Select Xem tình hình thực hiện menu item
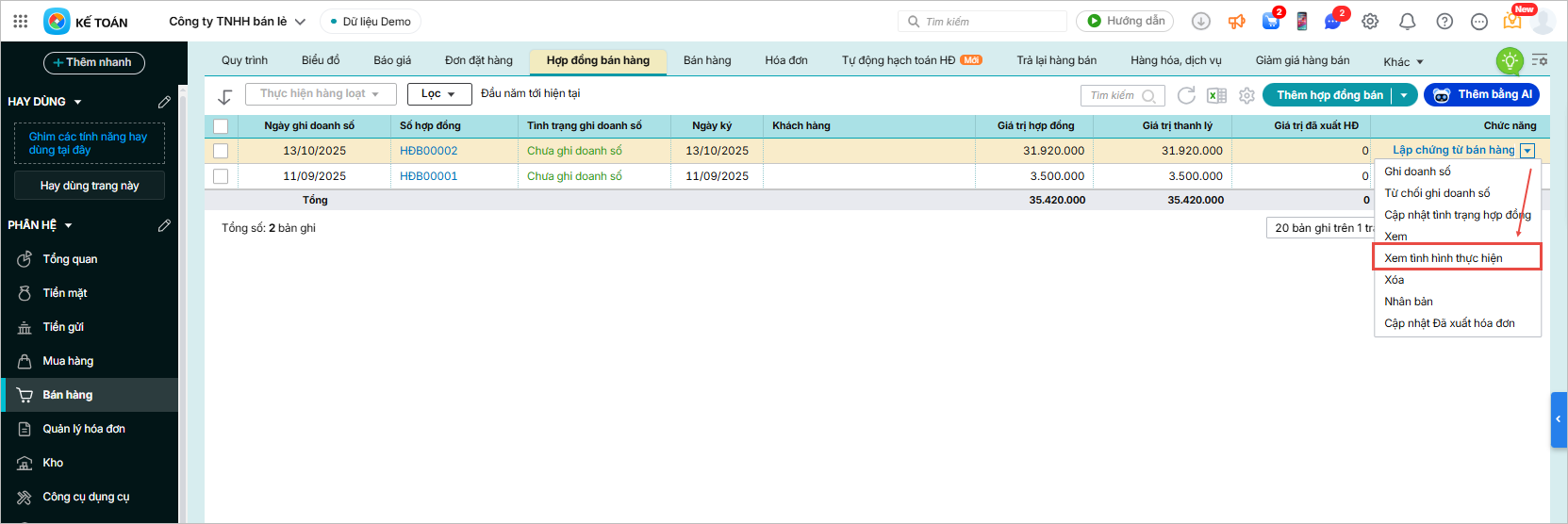The width and height of the screenshot is (1568, 524). coord(1443,258)
